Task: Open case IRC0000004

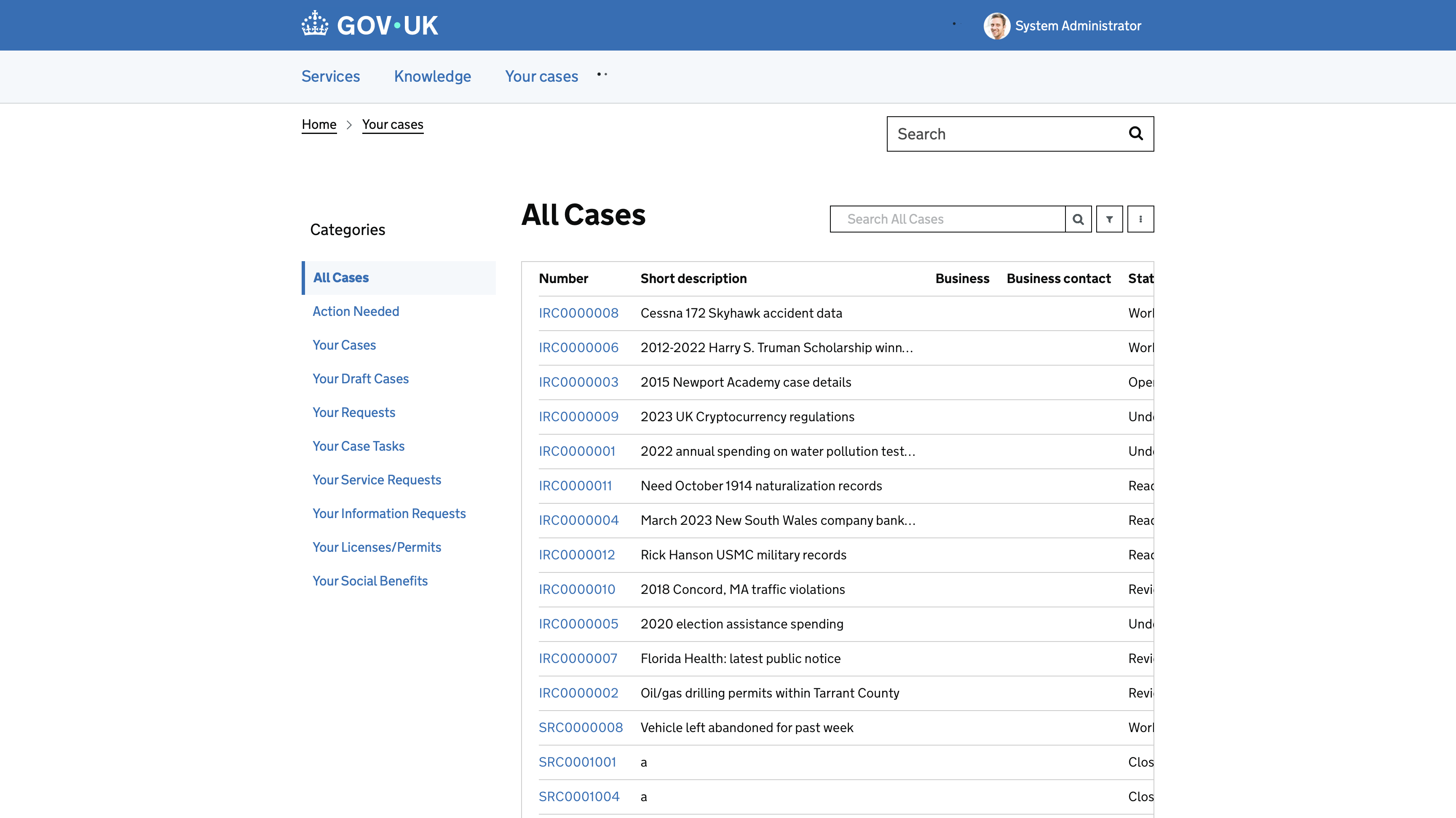Action: tap(578, 520)
